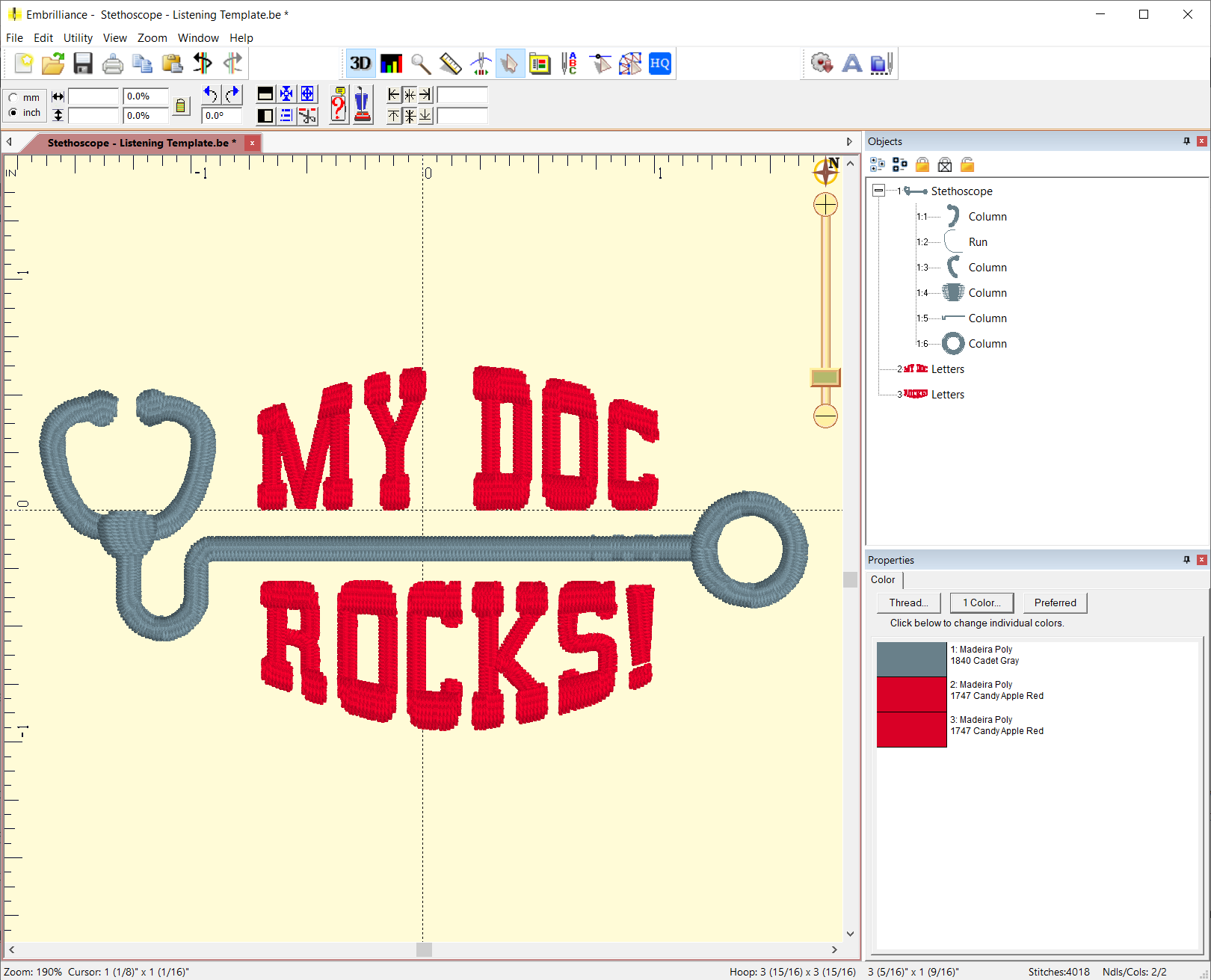
Task: Toggle the aspect ratio lock button
Action: point(181,105)
